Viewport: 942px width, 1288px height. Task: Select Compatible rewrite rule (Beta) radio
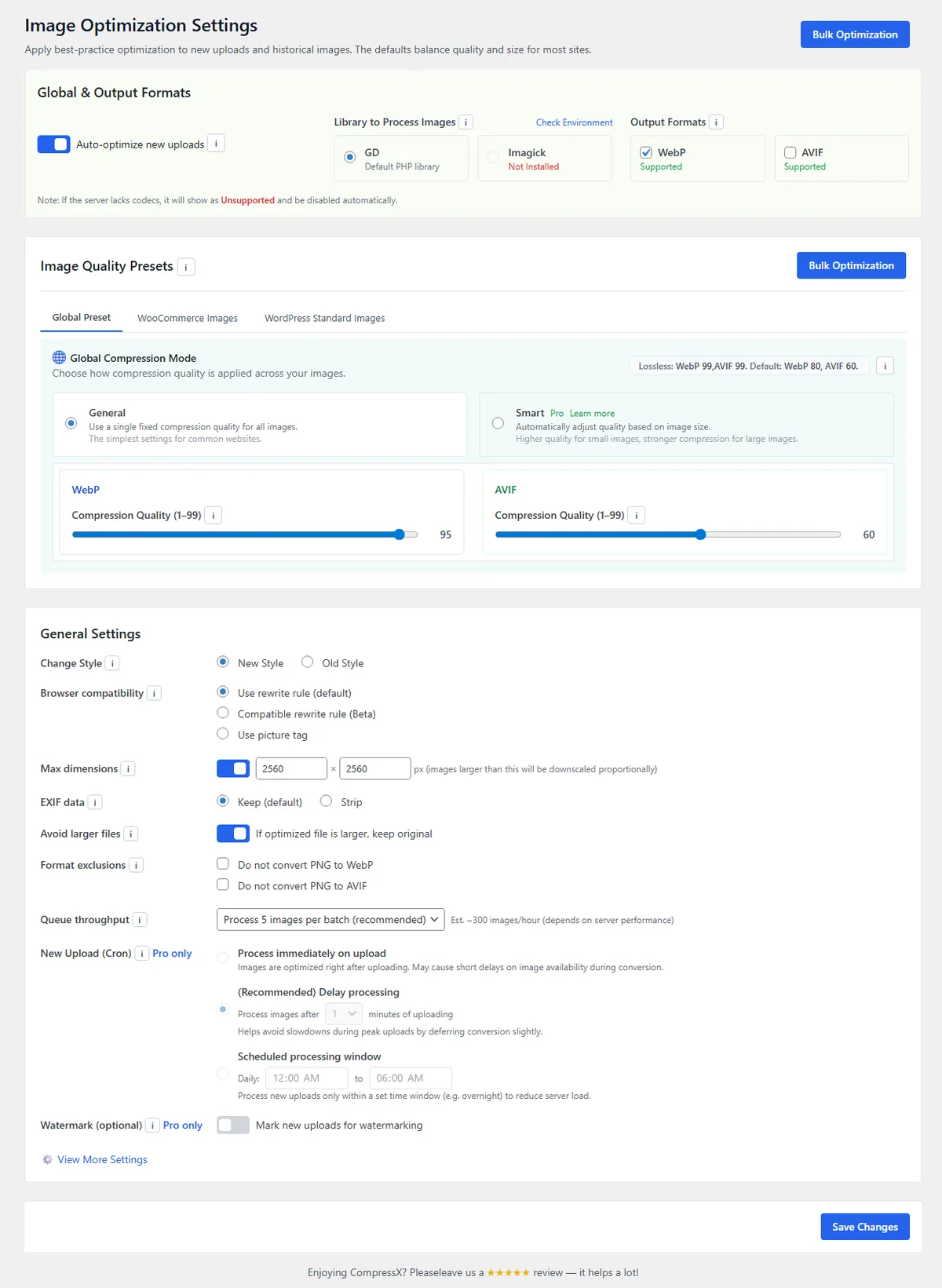click(223, 713)
